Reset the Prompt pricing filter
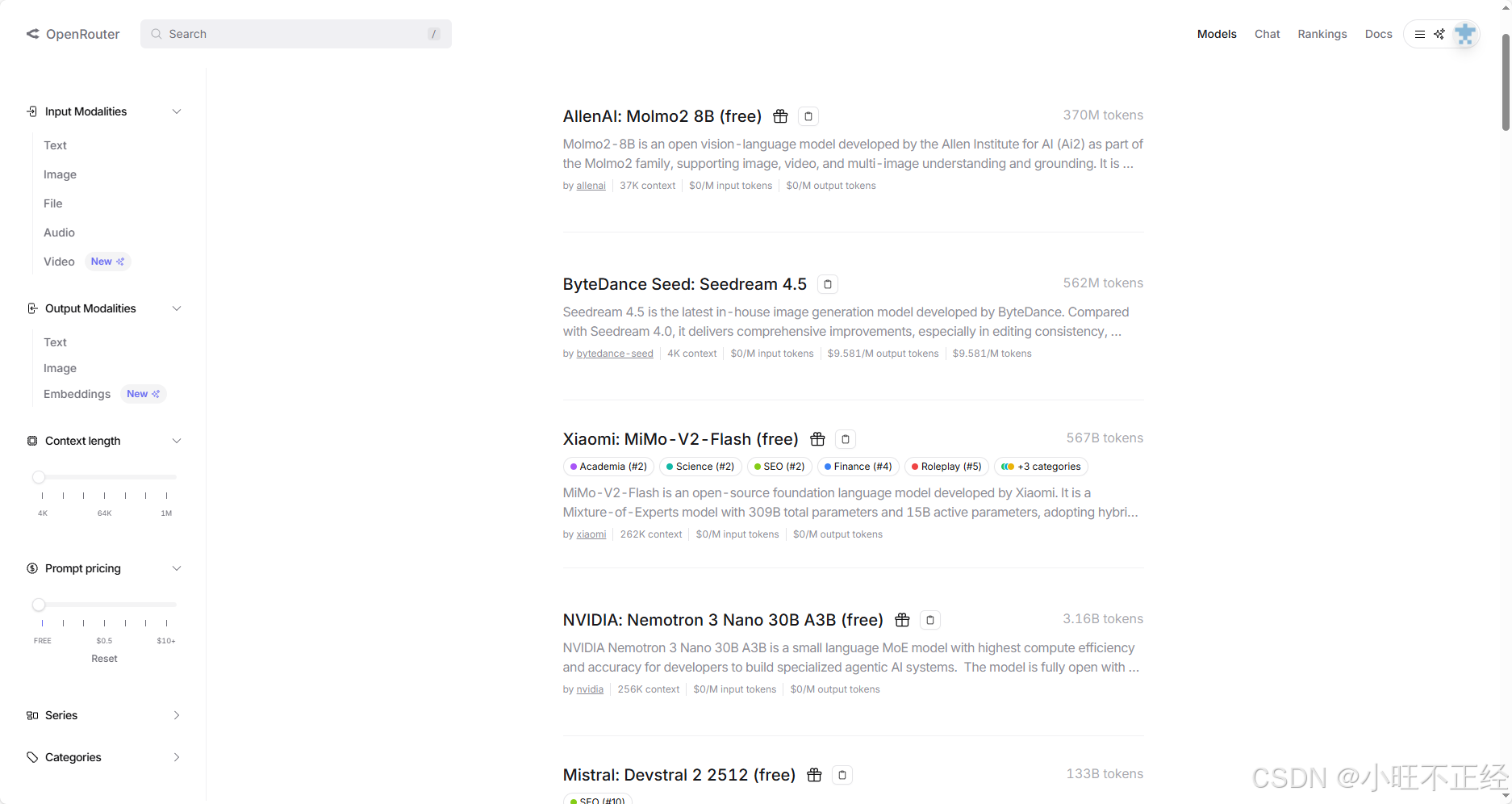Viewport: 1512px width, 804px height. click(104, 659)
